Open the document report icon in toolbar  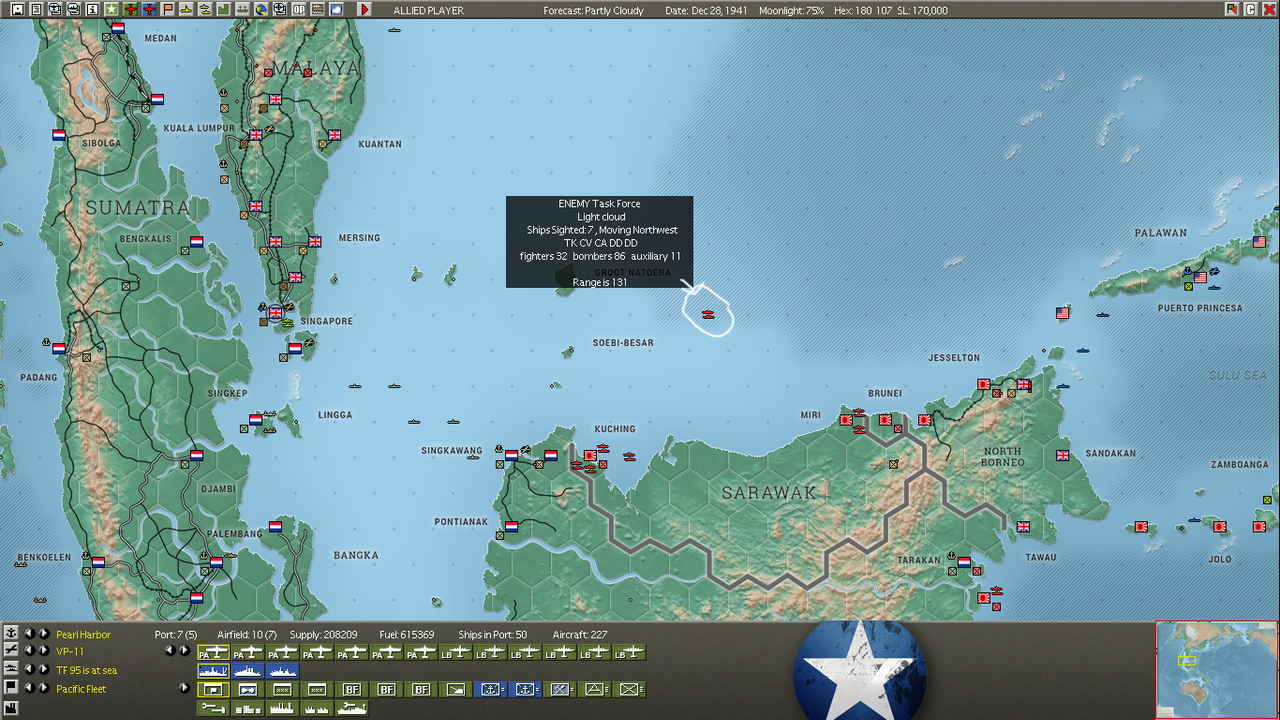[x=36, y=9]
